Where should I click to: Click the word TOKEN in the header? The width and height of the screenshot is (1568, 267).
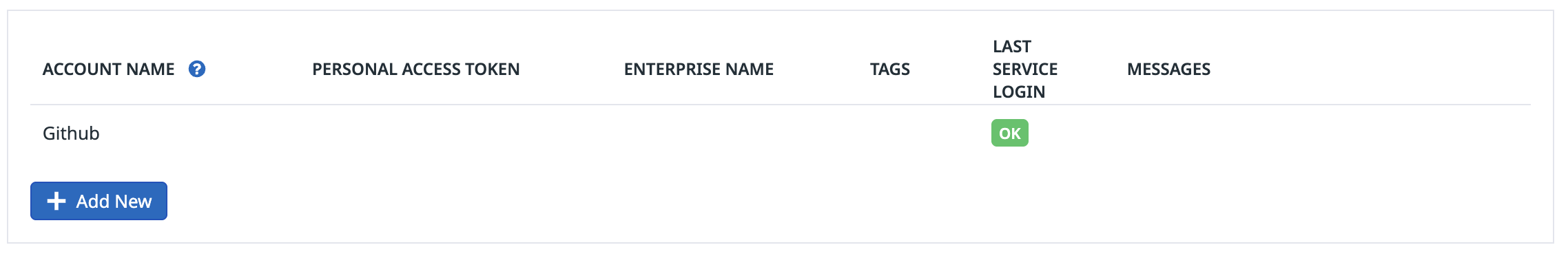tap(493, 69)
